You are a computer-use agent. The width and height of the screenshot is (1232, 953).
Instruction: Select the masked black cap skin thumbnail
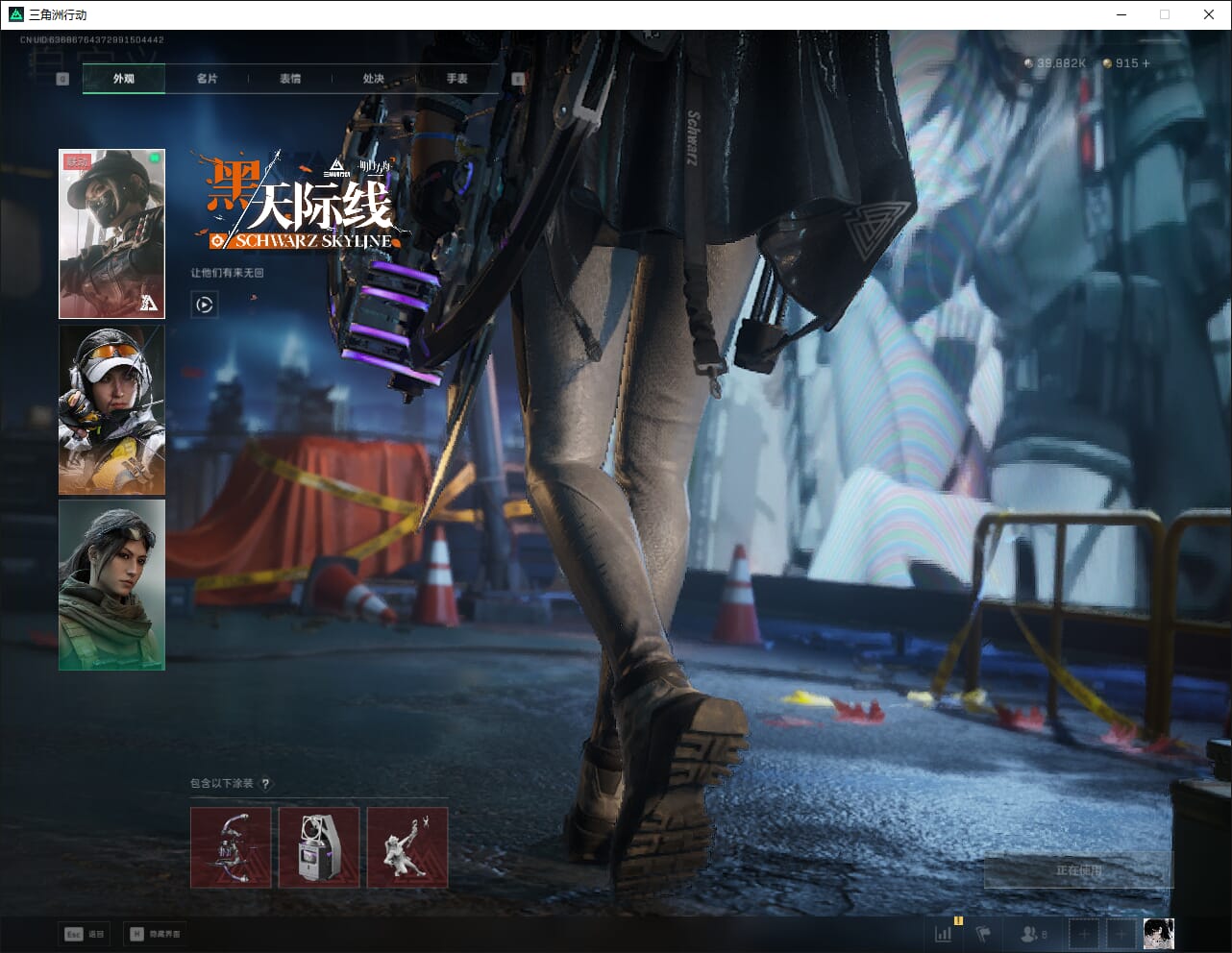111,233
